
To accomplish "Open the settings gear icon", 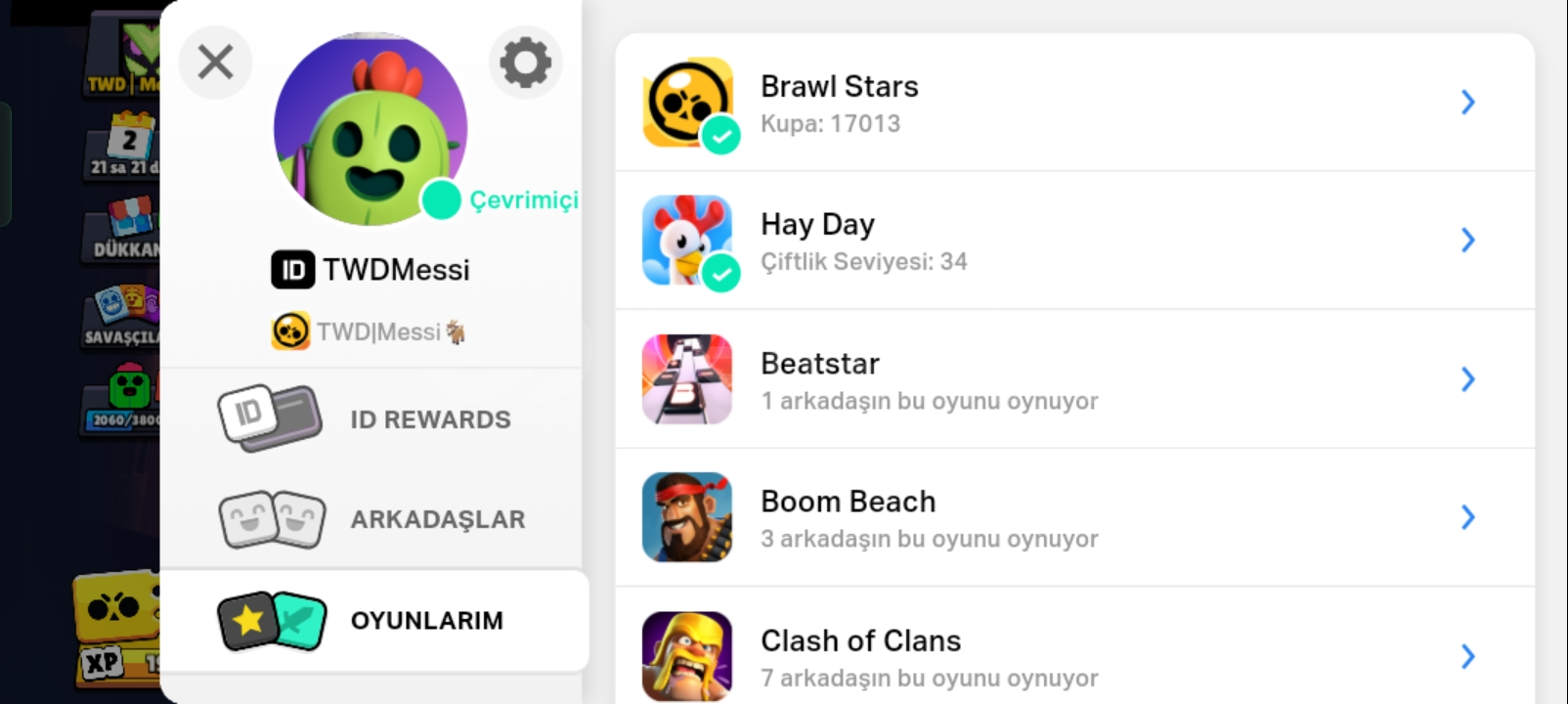I will 525,63.
